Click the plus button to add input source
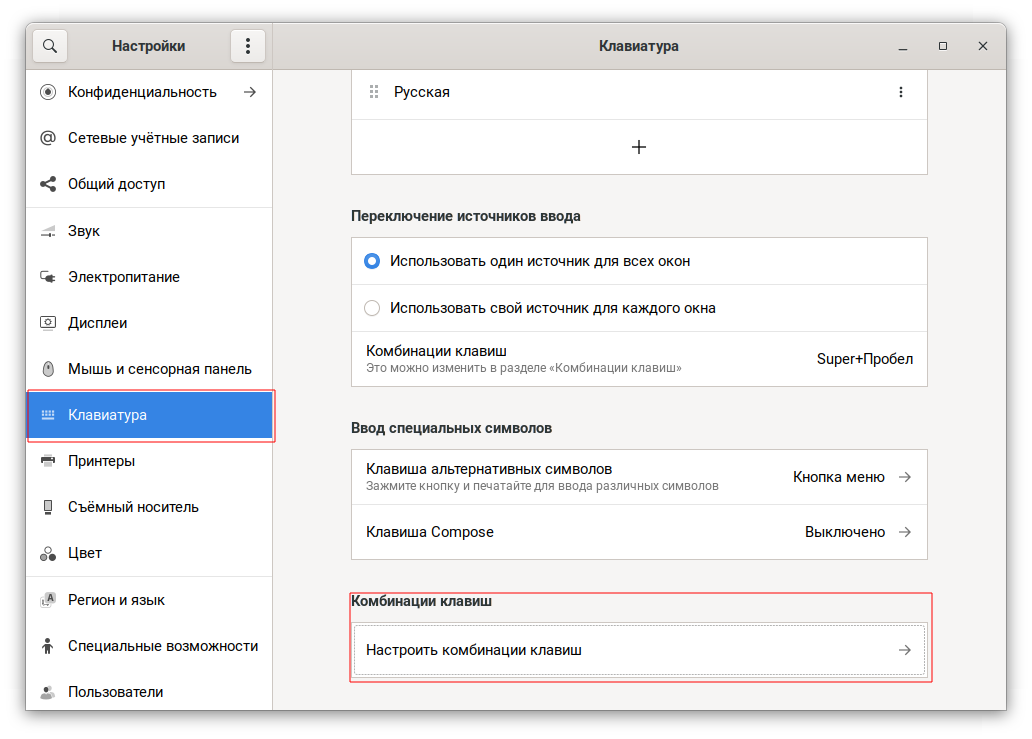This screenshot has height=739, width=1032. coord(639,147)
